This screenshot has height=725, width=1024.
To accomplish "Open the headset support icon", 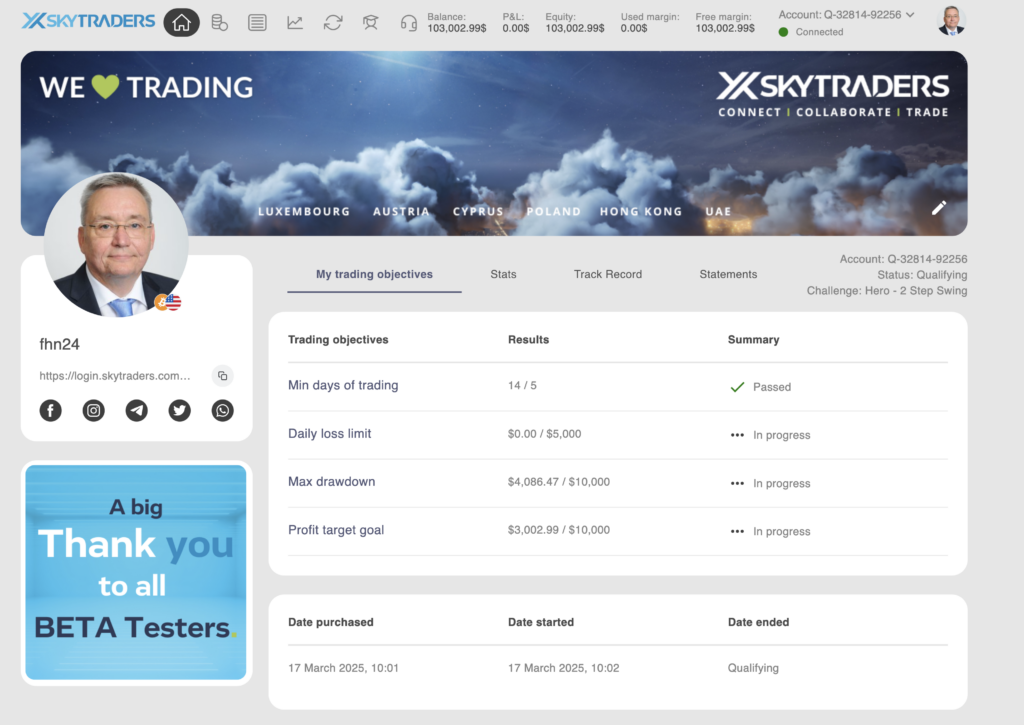I will coord(409,24).
